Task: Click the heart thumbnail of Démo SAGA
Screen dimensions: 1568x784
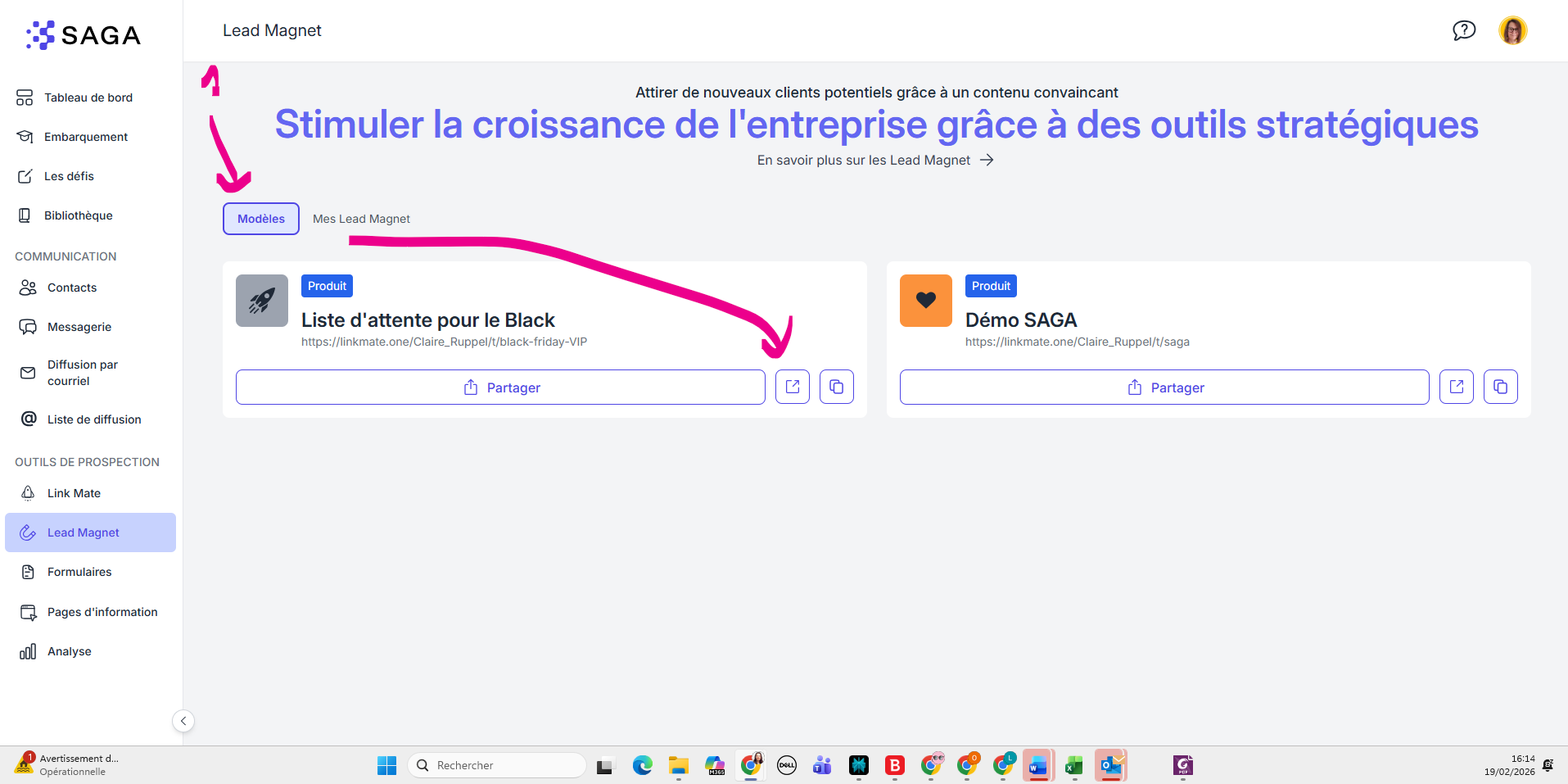Action: (926, 301)
